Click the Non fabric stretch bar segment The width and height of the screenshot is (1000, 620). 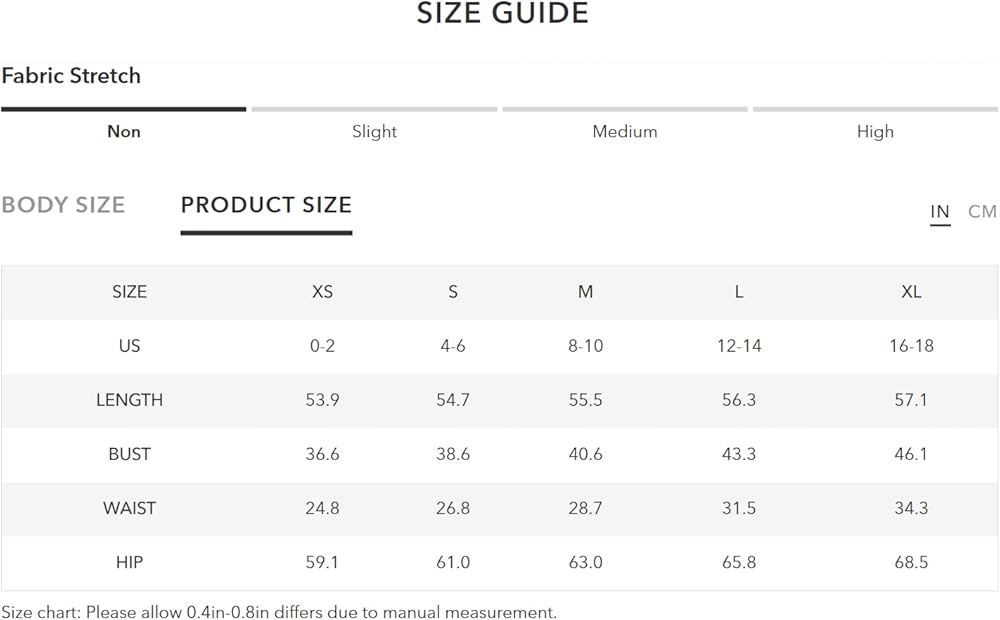pyautogui.click(x=124, y=109)
